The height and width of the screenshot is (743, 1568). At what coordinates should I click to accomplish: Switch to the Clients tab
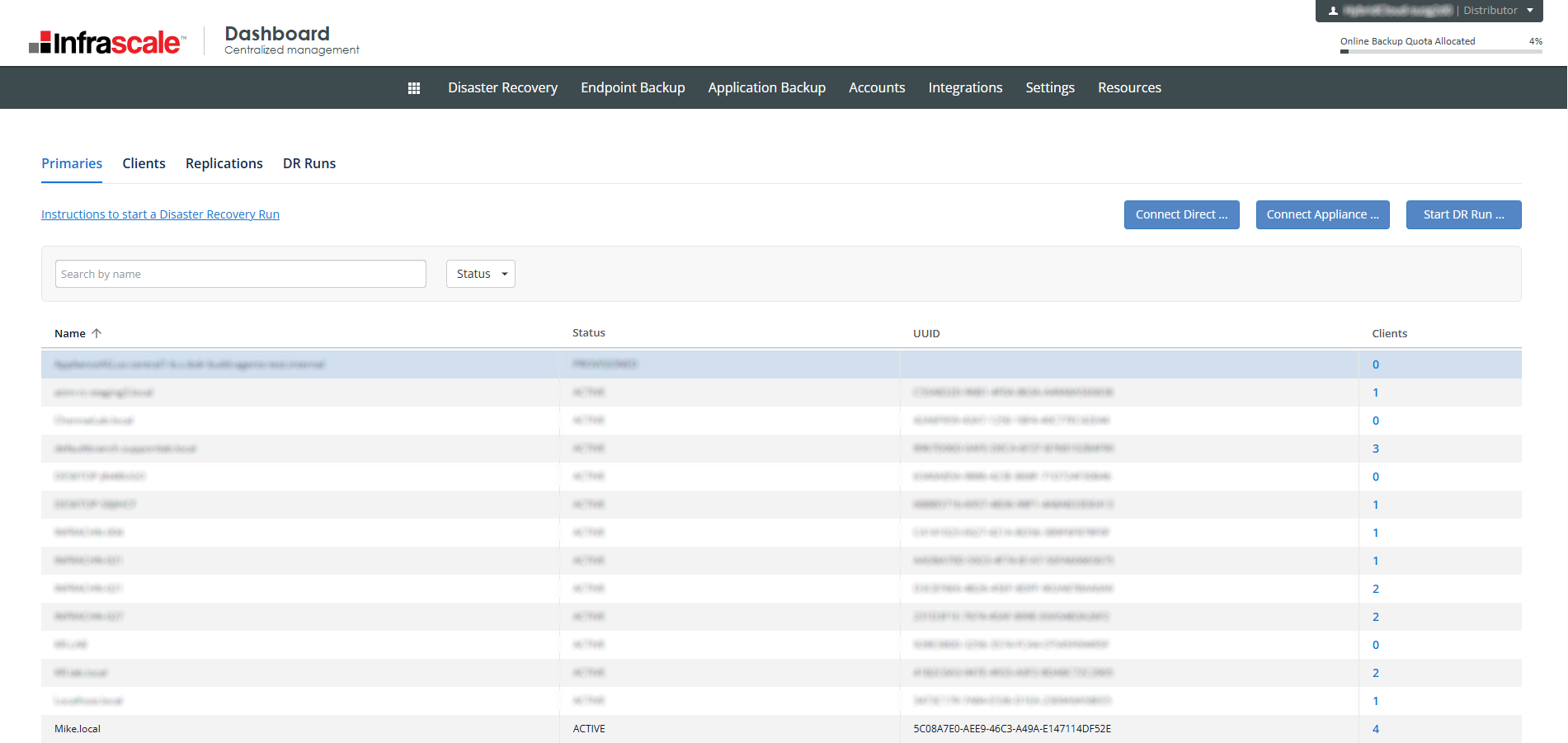(x=144, y=163)
